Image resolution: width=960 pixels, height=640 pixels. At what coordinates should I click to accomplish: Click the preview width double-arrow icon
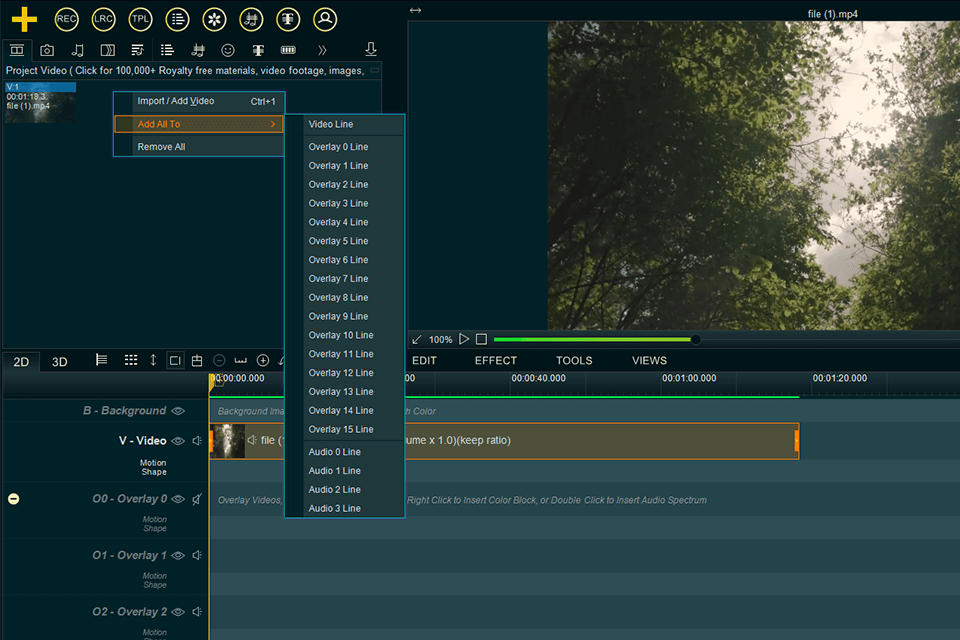pos(415,10)
